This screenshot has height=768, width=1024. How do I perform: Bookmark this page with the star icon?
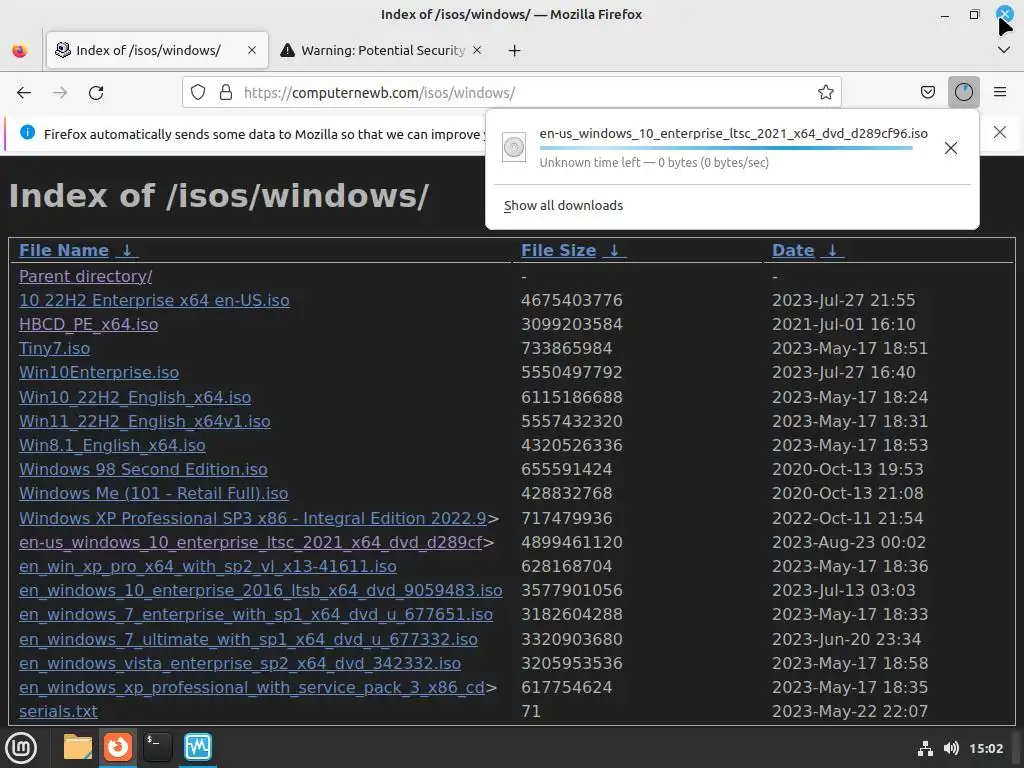point(825,93)
